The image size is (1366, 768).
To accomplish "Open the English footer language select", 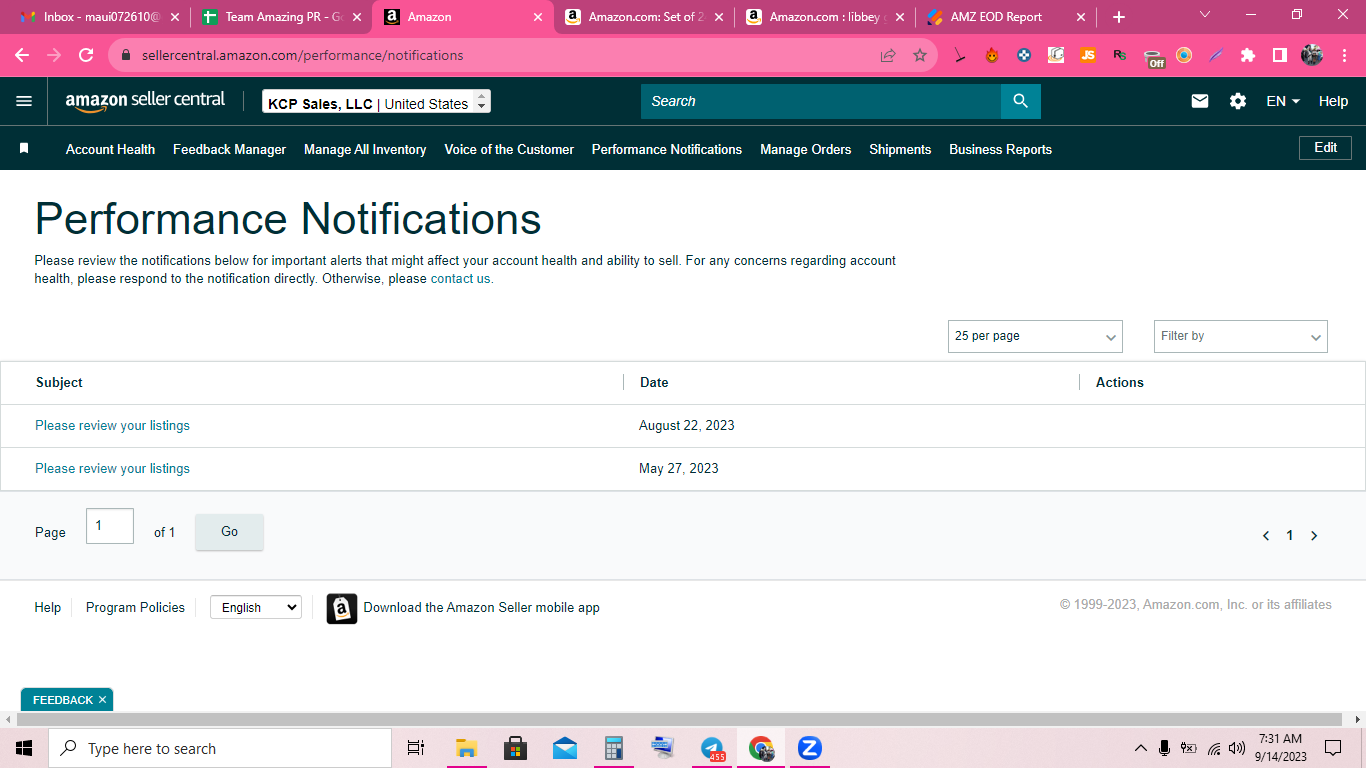I will [x=256, y=607].
